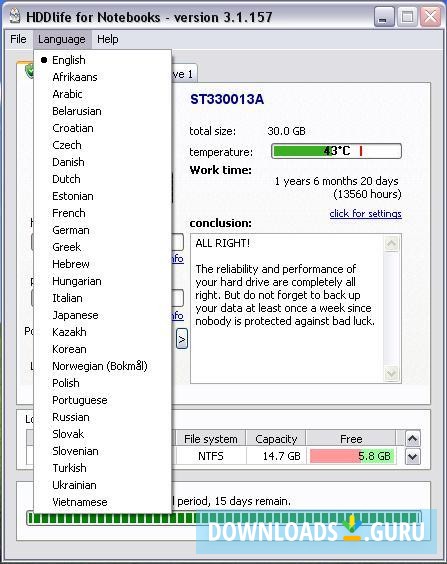The image size is (447, 564).
Task: Pick French in the language list
Action: coord(102,213)
